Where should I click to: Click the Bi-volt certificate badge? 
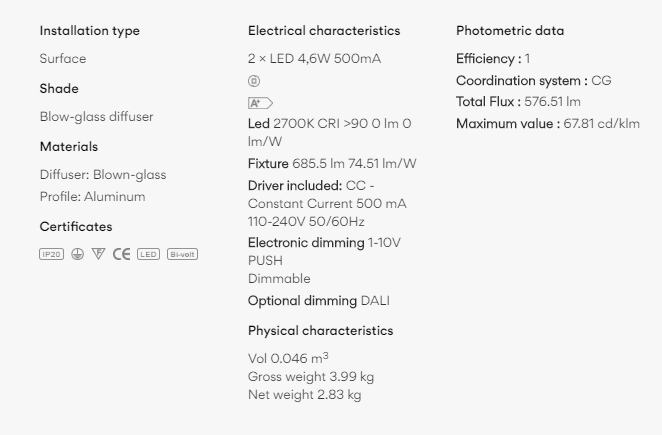pos(182,254)
